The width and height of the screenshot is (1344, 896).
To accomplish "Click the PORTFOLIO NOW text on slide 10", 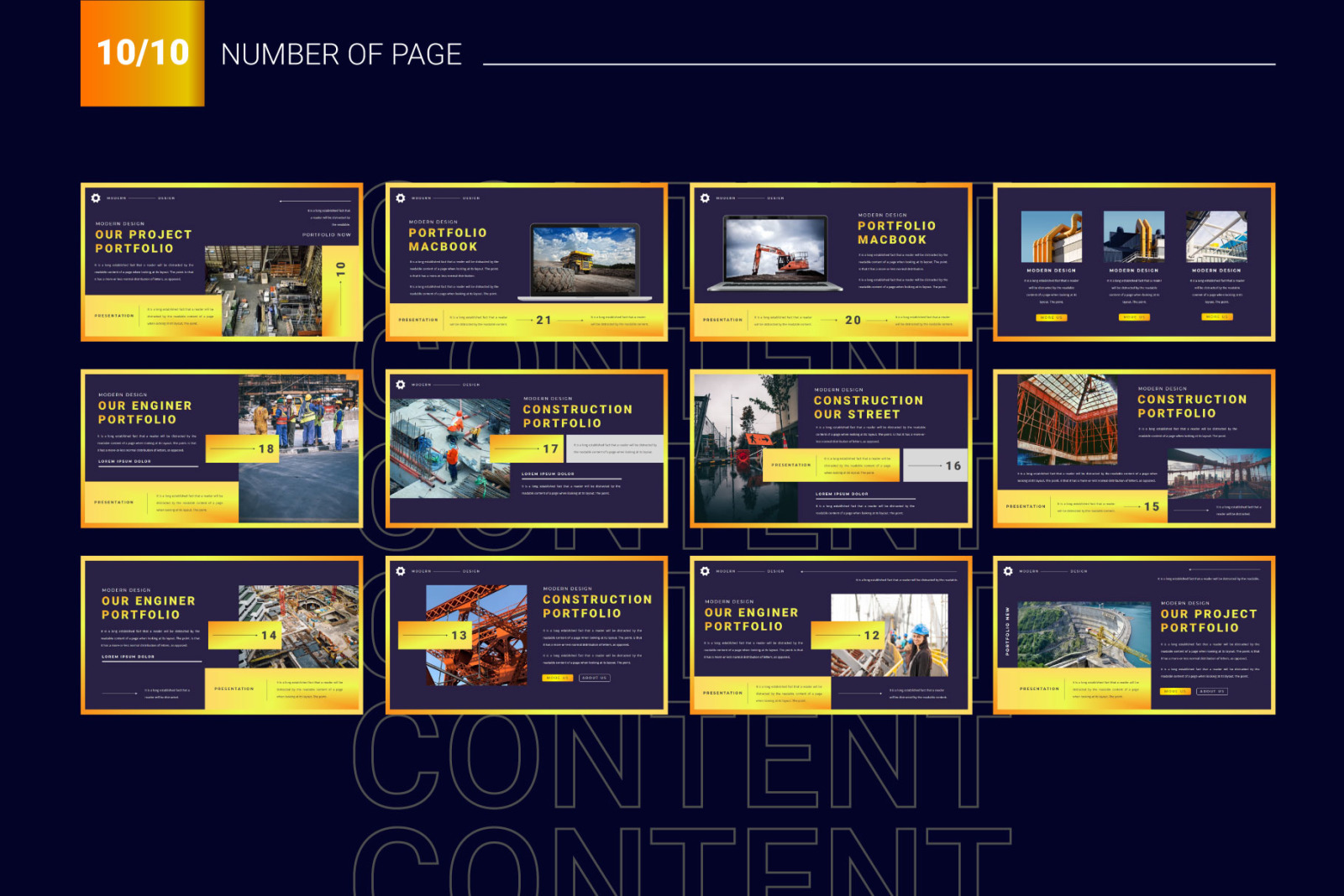I will [326, 235].
